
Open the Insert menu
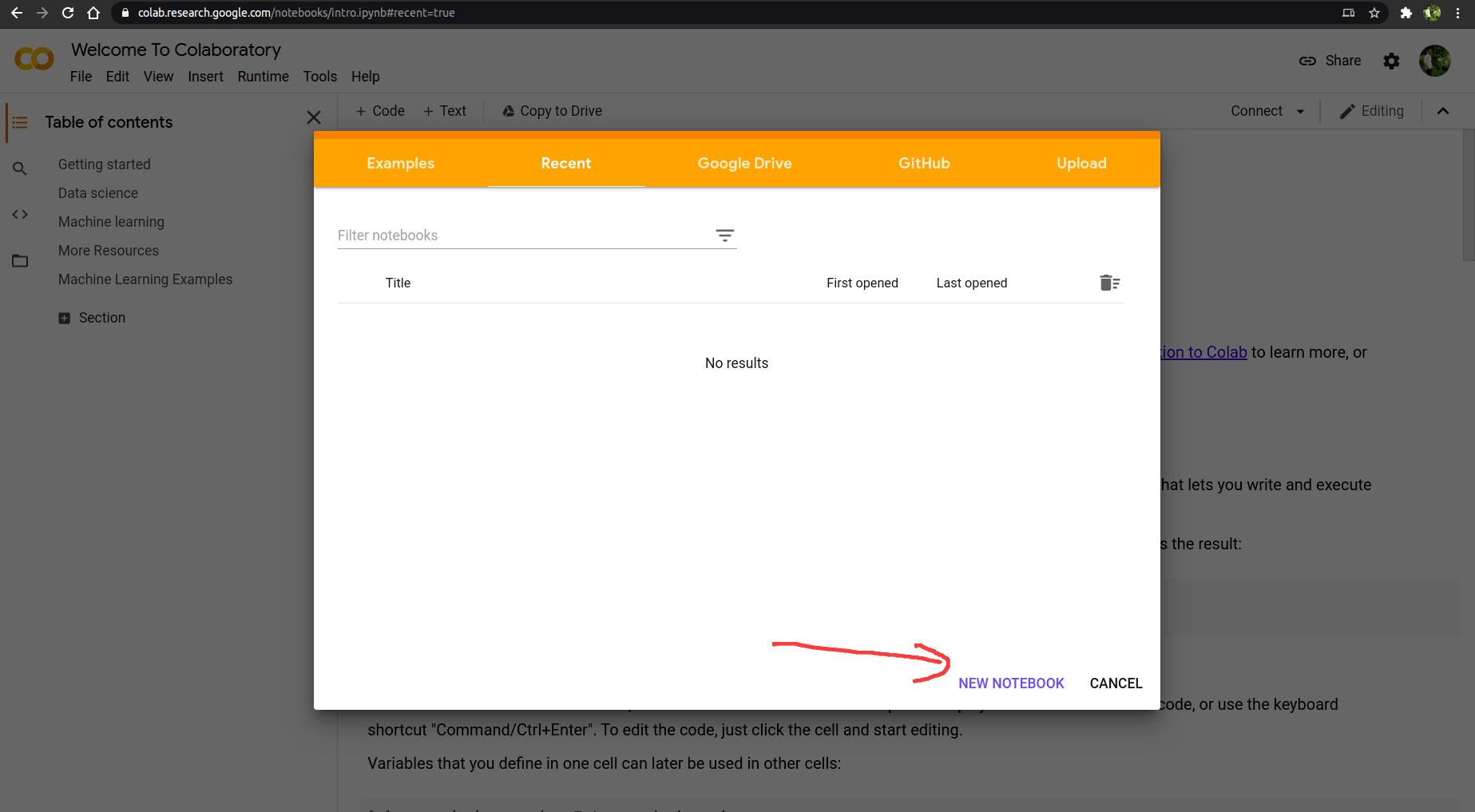[205, 77]
